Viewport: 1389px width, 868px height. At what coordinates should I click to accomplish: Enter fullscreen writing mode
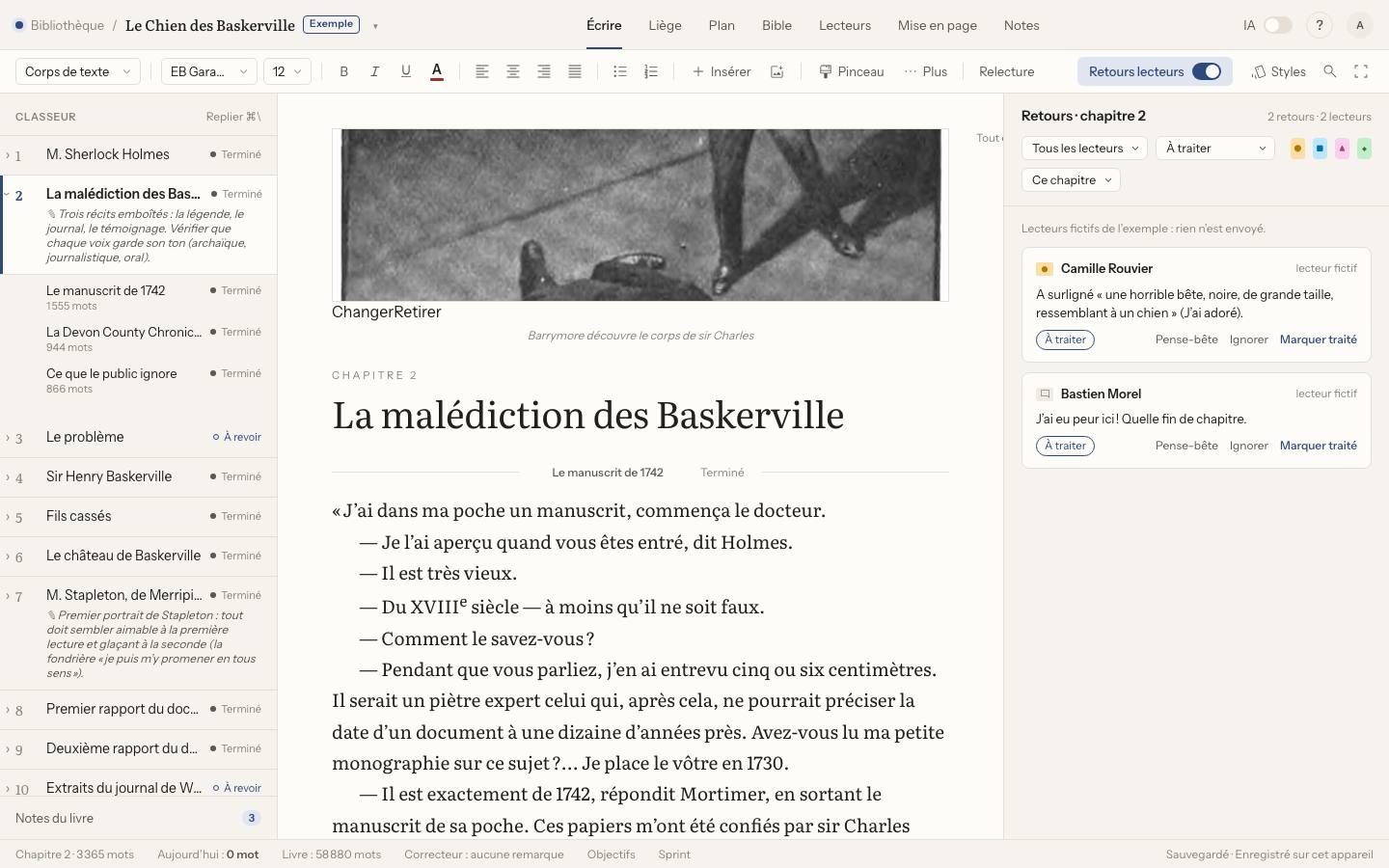point(1361,71)
